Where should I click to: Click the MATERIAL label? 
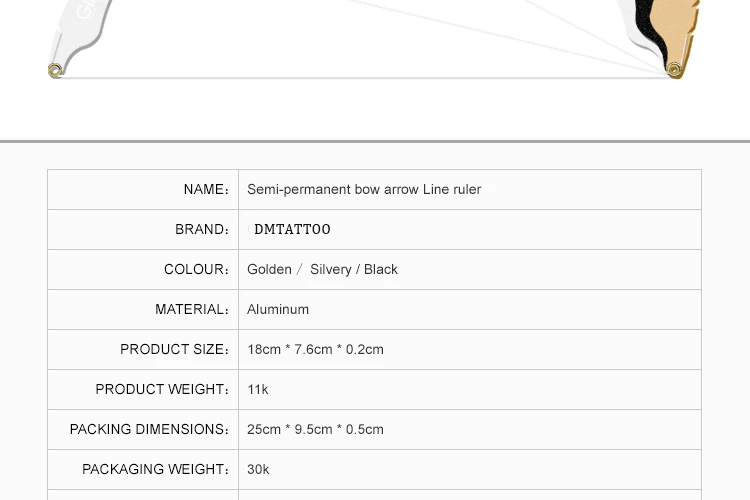click(x=192, y=309)
